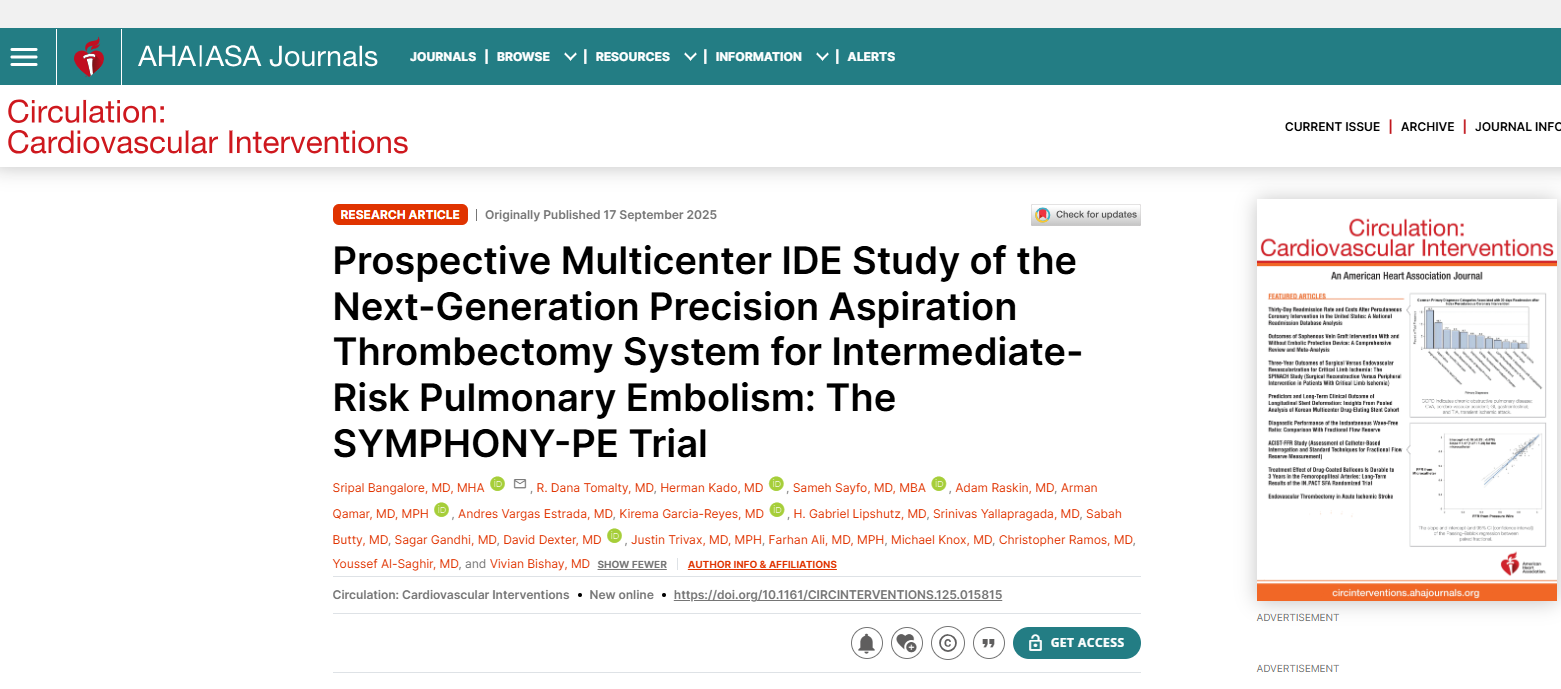1561x689 pixels.
Task: Collapse author list with Show Fewer
Action: (x=632, y=565)
